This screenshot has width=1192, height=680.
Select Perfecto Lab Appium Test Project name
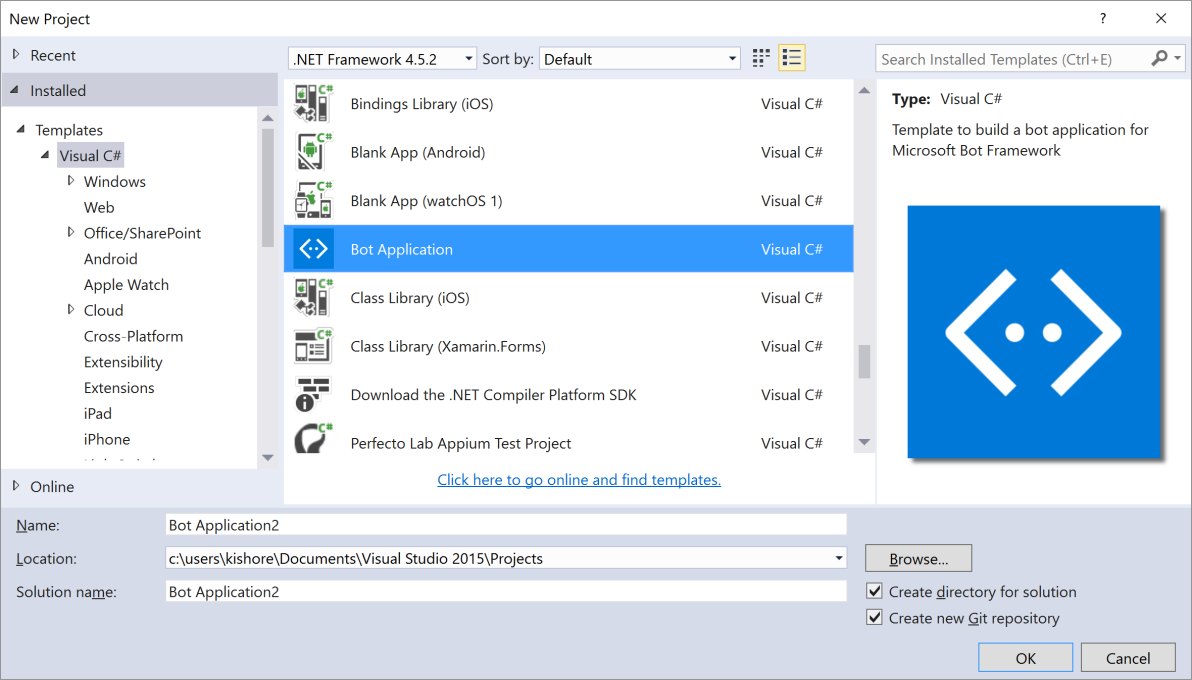tap(461, 443)
